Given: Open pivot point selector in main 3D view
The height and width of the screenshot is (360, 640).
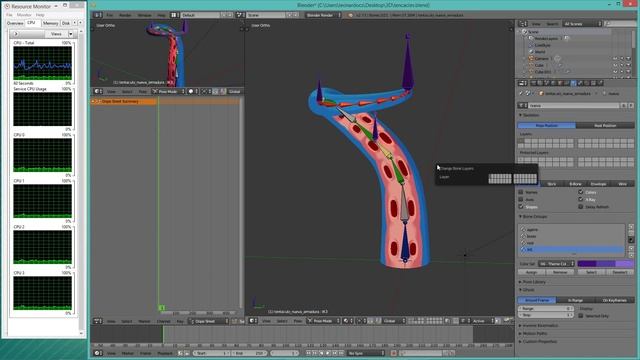Looking at the screenshot, I should 361,321.
